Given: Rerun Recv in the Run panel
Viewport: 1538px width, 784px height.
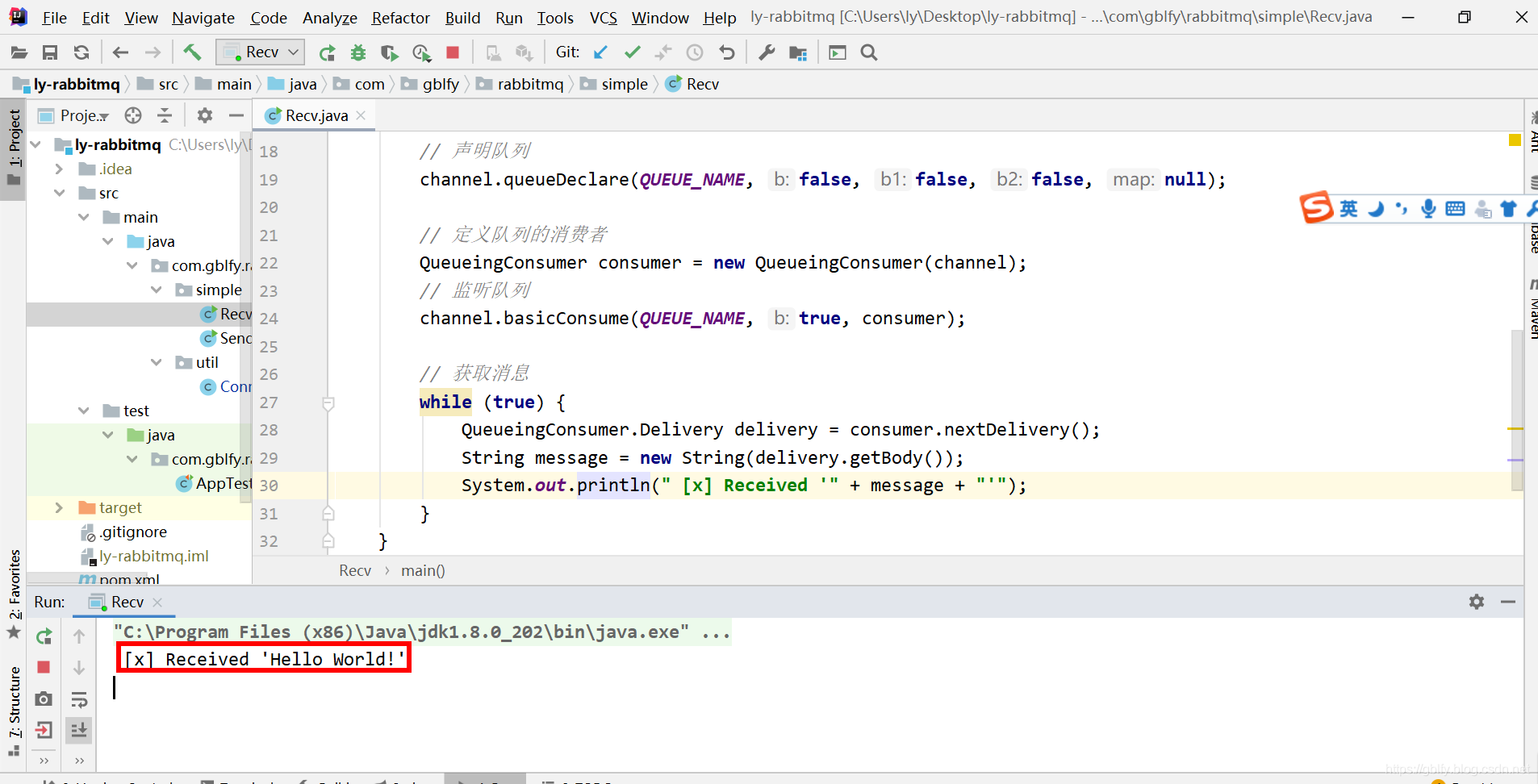Looking at the screenshot, I should [x=44, y=636].
